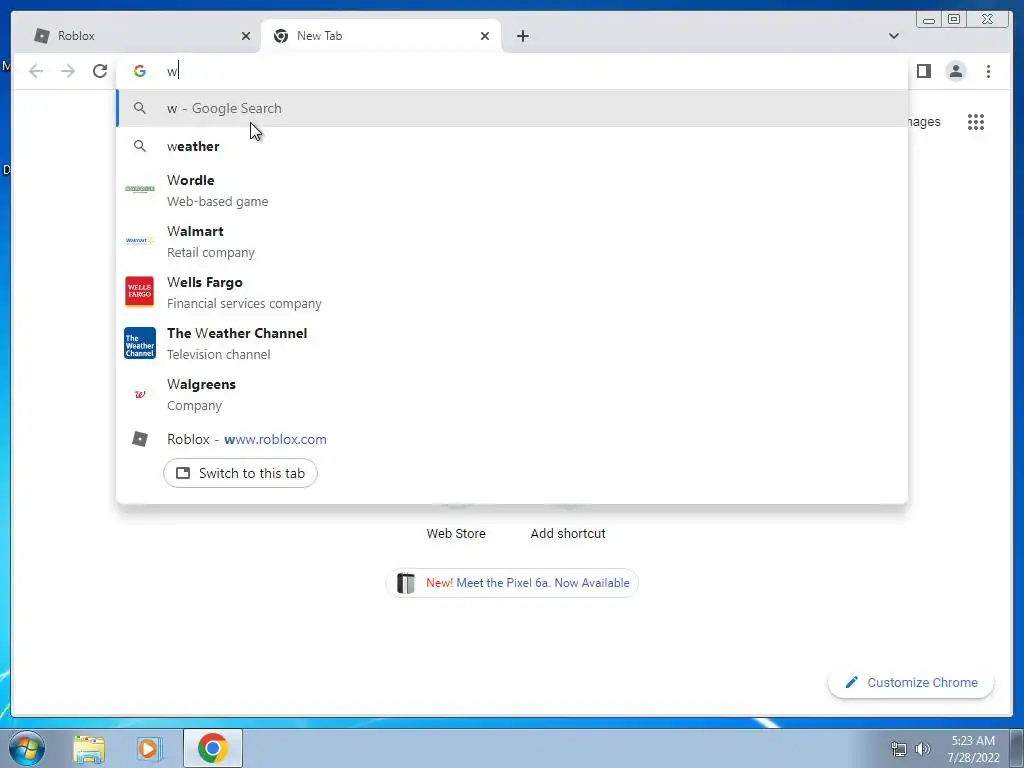Viewport: 1024px width, 768px height.
Task: Click the taskbar clock showing 5:23 AM
Action: (973, 749)
